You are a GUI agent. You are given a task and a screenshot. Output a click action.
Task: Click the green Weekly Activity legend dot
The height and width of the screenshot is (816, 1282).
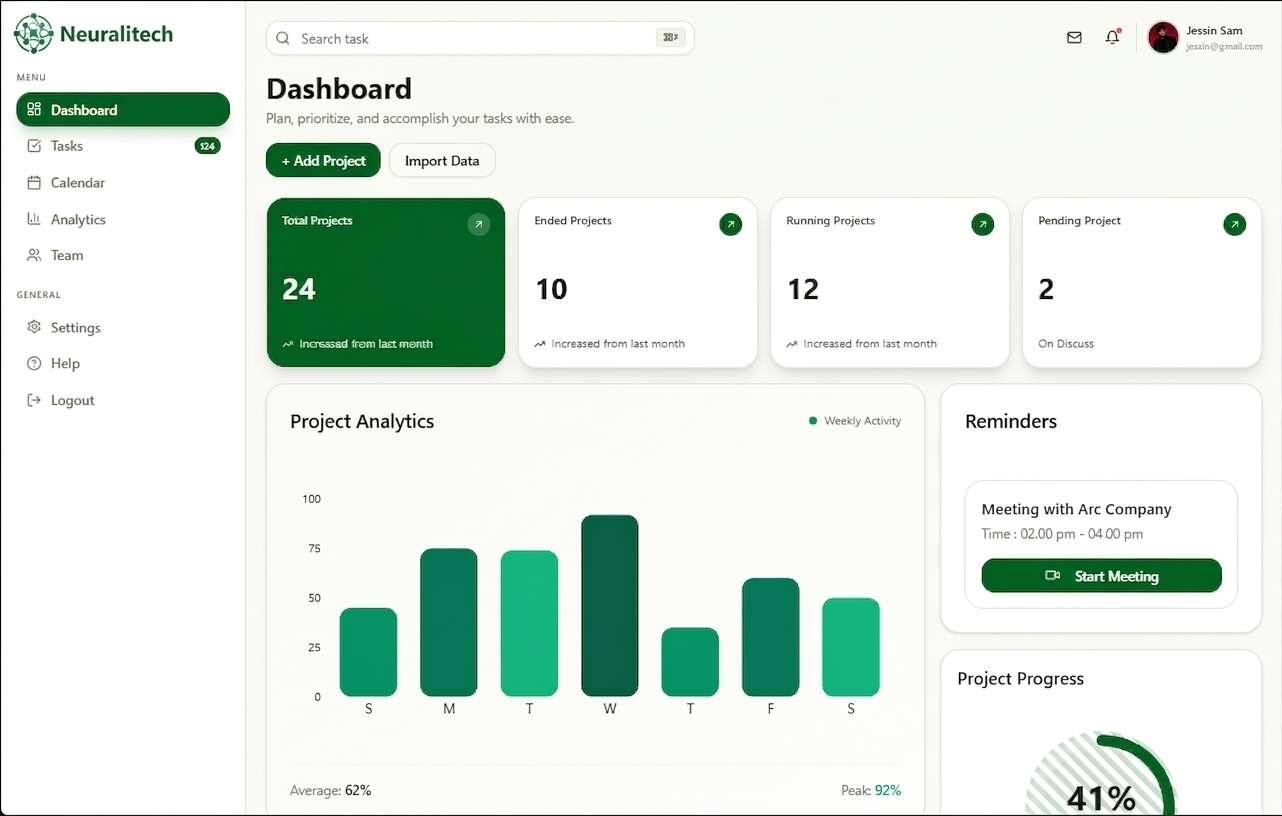[x=813, y=421]
